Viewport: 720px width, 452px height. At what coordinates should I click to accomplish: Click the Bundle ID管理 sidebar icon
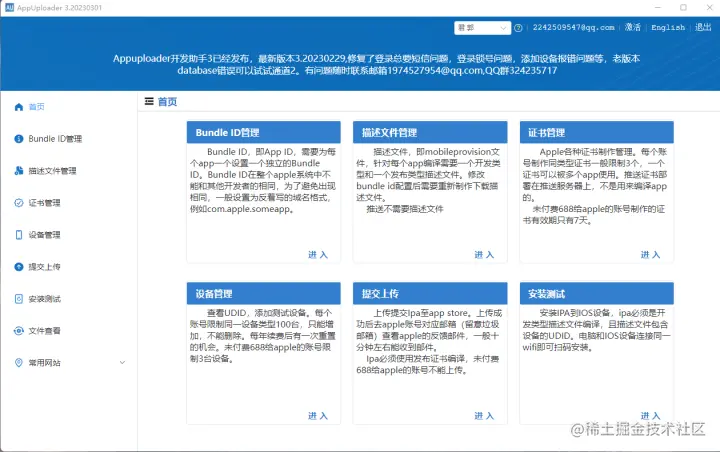point(19,139)
